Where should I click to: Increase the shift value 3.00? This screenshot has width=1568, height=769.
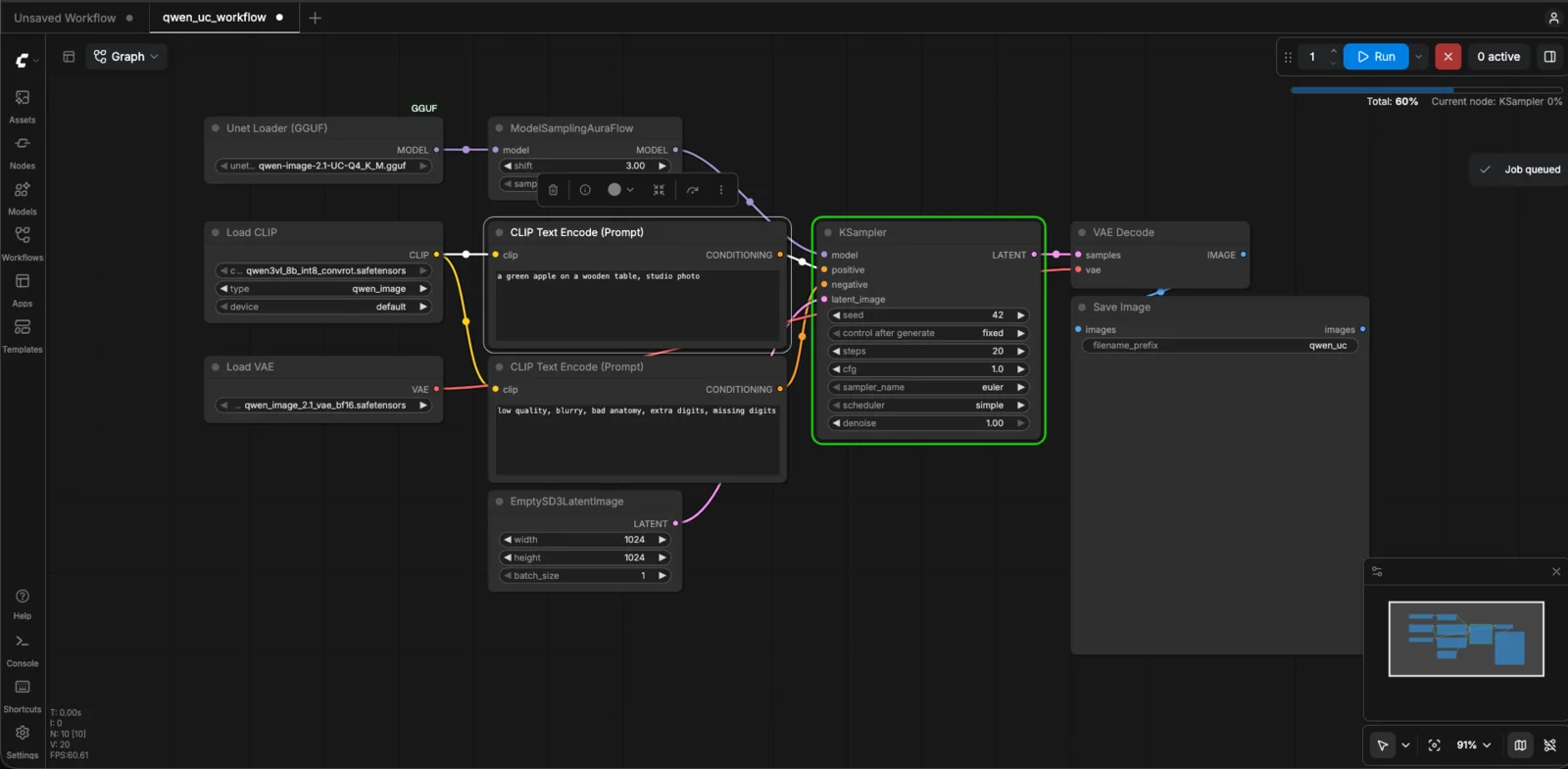(662, 167)
